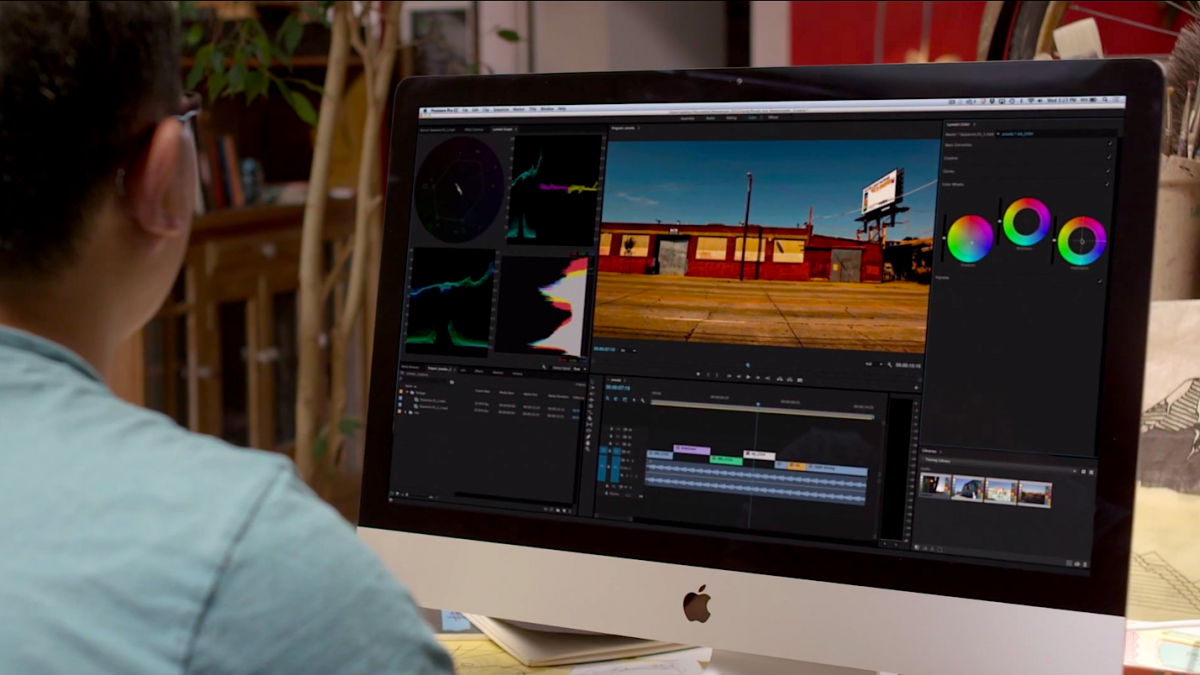Image resolution: width=1200 pixels, height=675 pixels.
Task: Click the Lift icon in Program monitor
Action: (x=779, y=379)
